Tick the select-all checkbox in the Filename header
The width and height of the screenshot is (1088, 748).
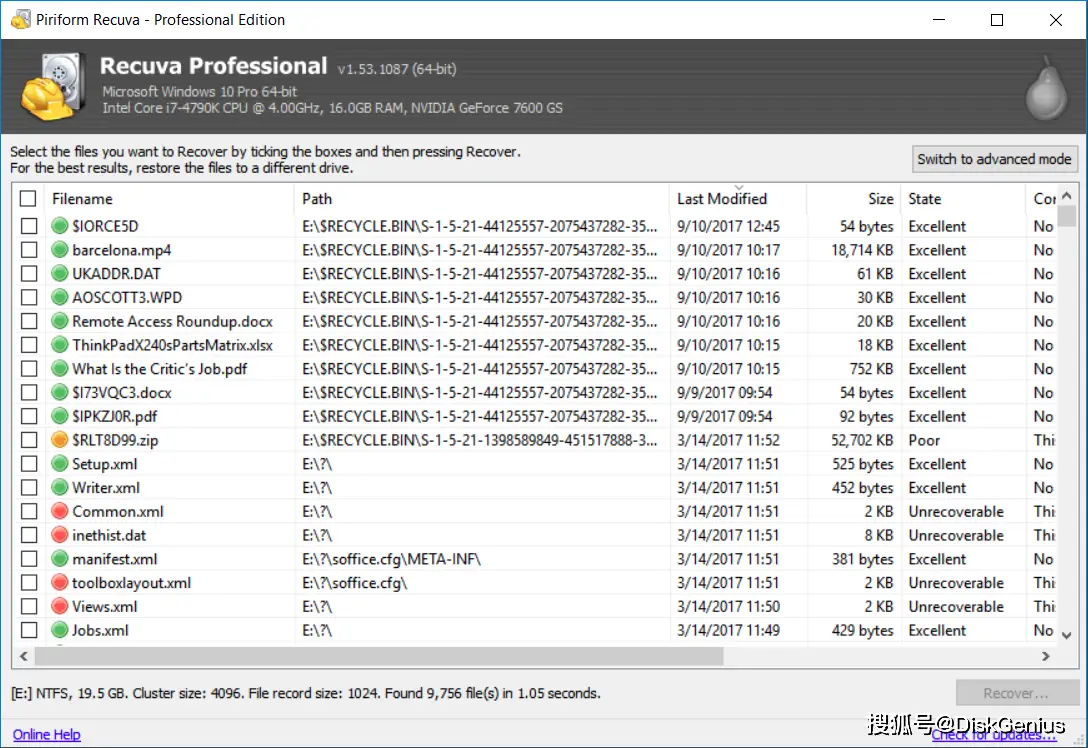[28, 199]
